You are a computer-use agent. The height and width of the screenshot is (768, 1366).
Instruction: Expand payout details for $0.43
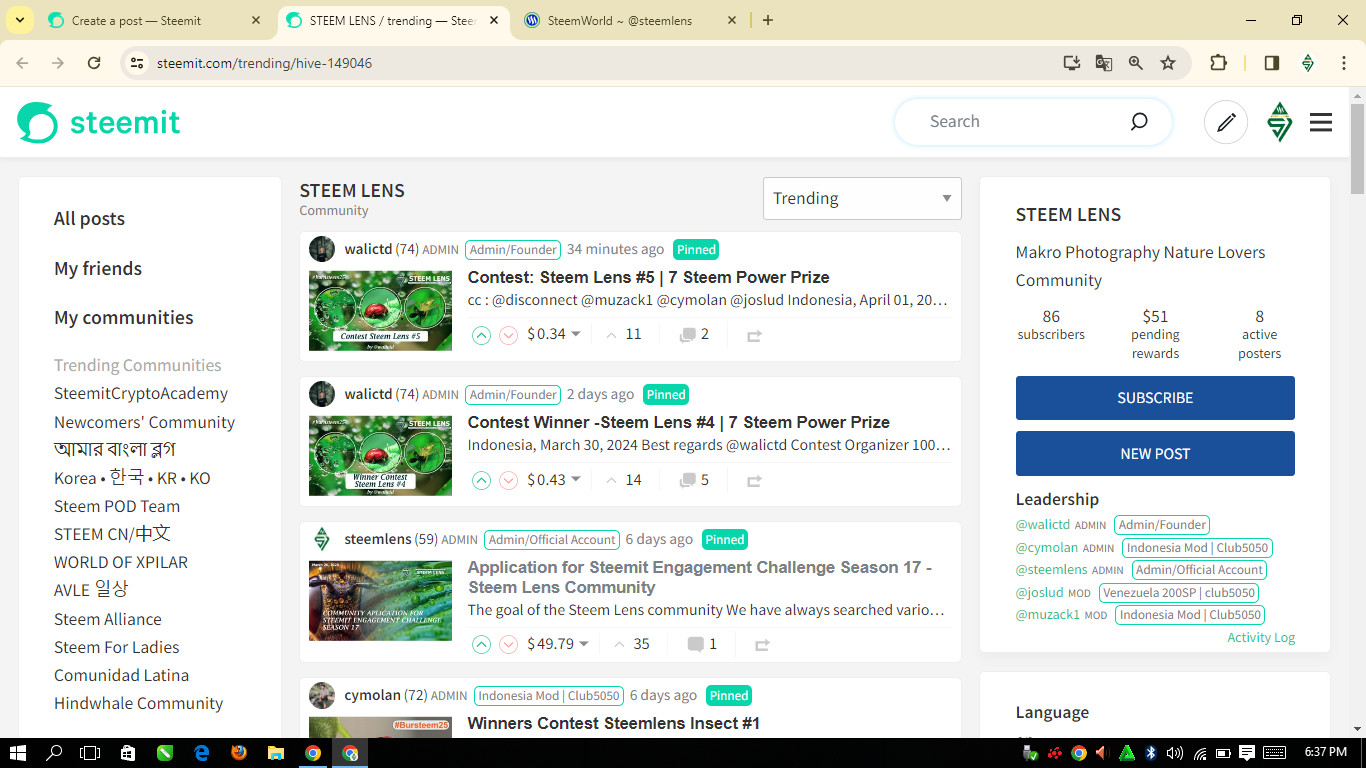click(554, 480)
